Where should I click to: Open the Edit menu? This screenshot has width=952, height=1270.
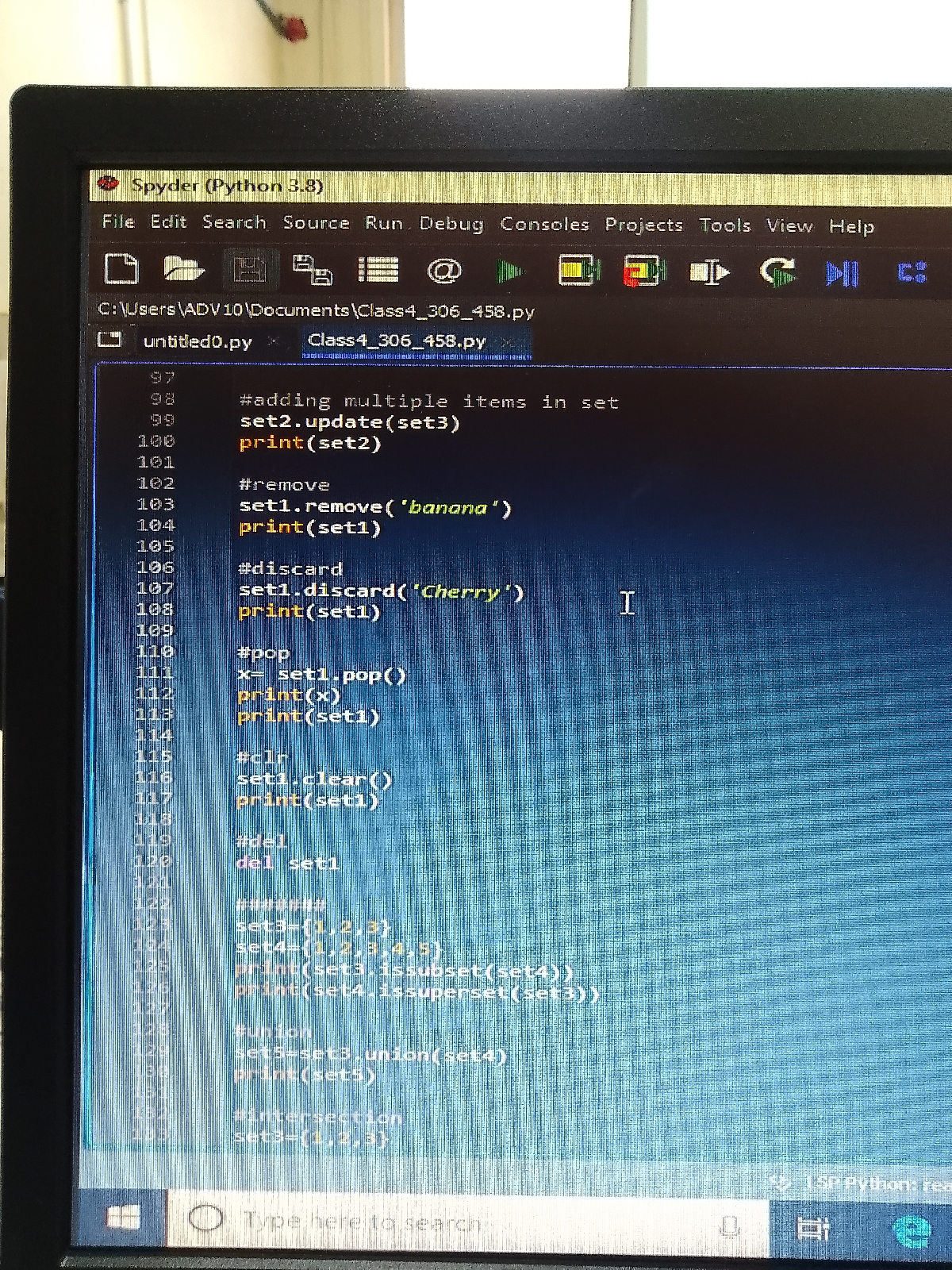tap(168, 221)
